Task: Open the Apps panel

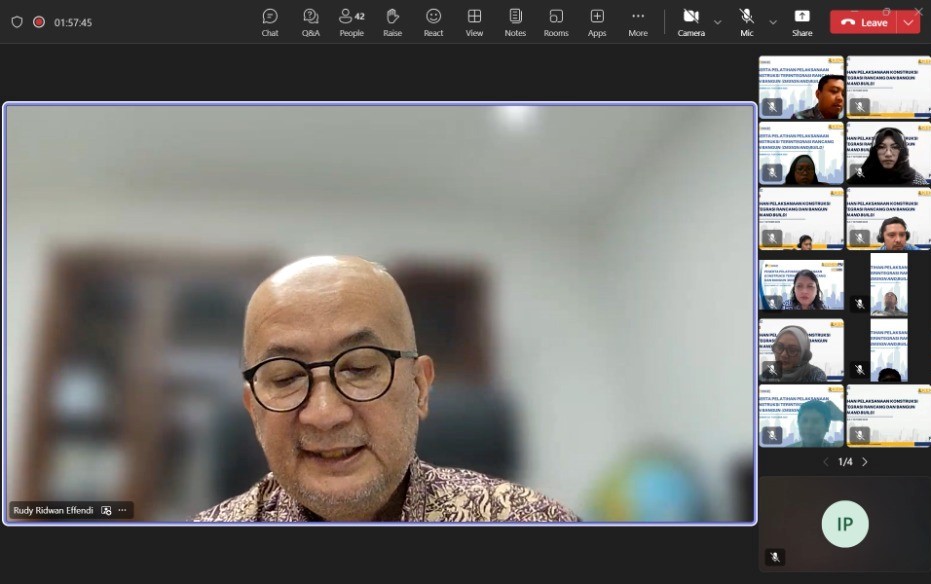Action: (596, 22)
